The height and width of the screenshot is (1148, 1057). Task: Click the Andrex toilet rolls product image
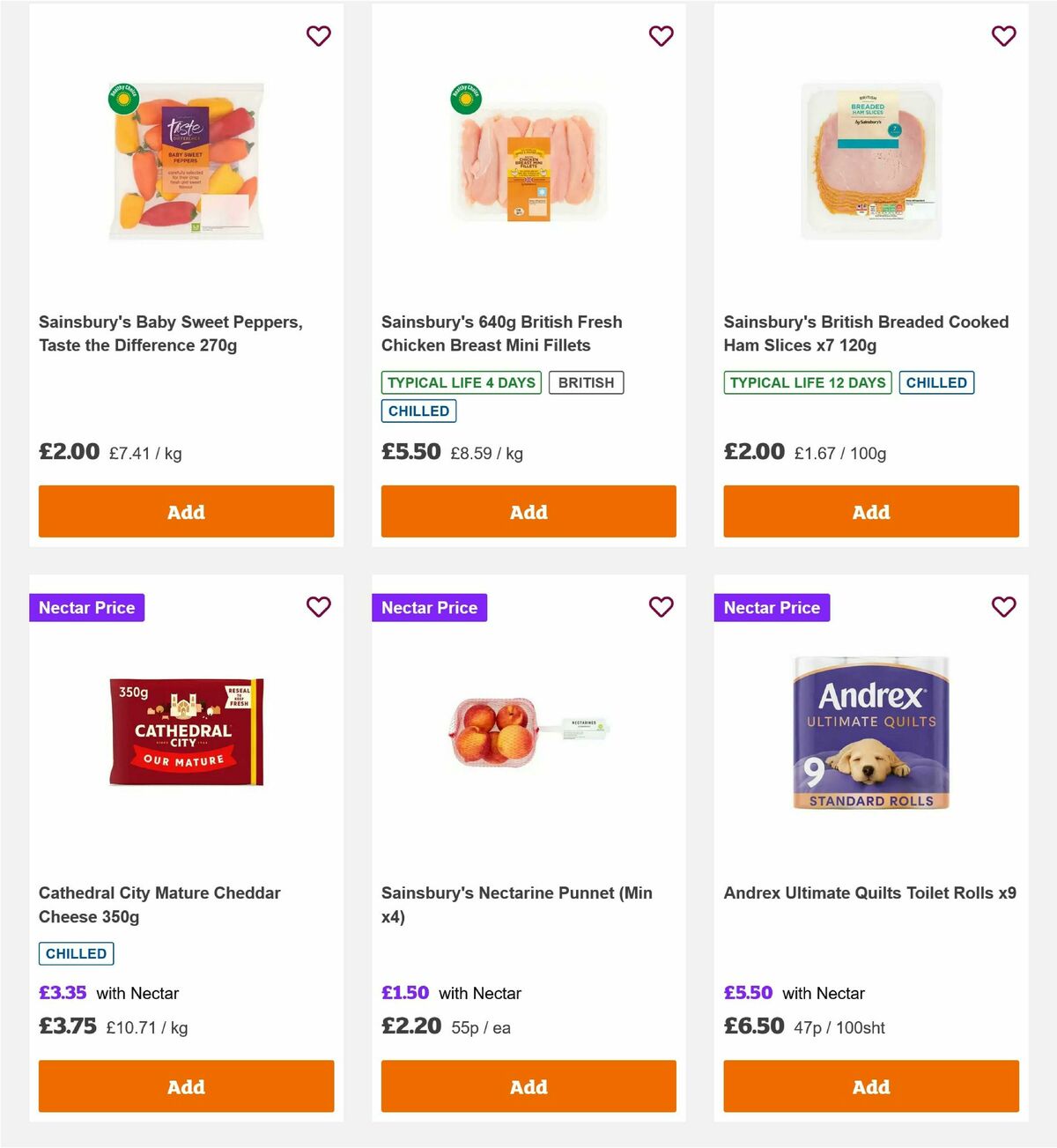coord(870,731)
